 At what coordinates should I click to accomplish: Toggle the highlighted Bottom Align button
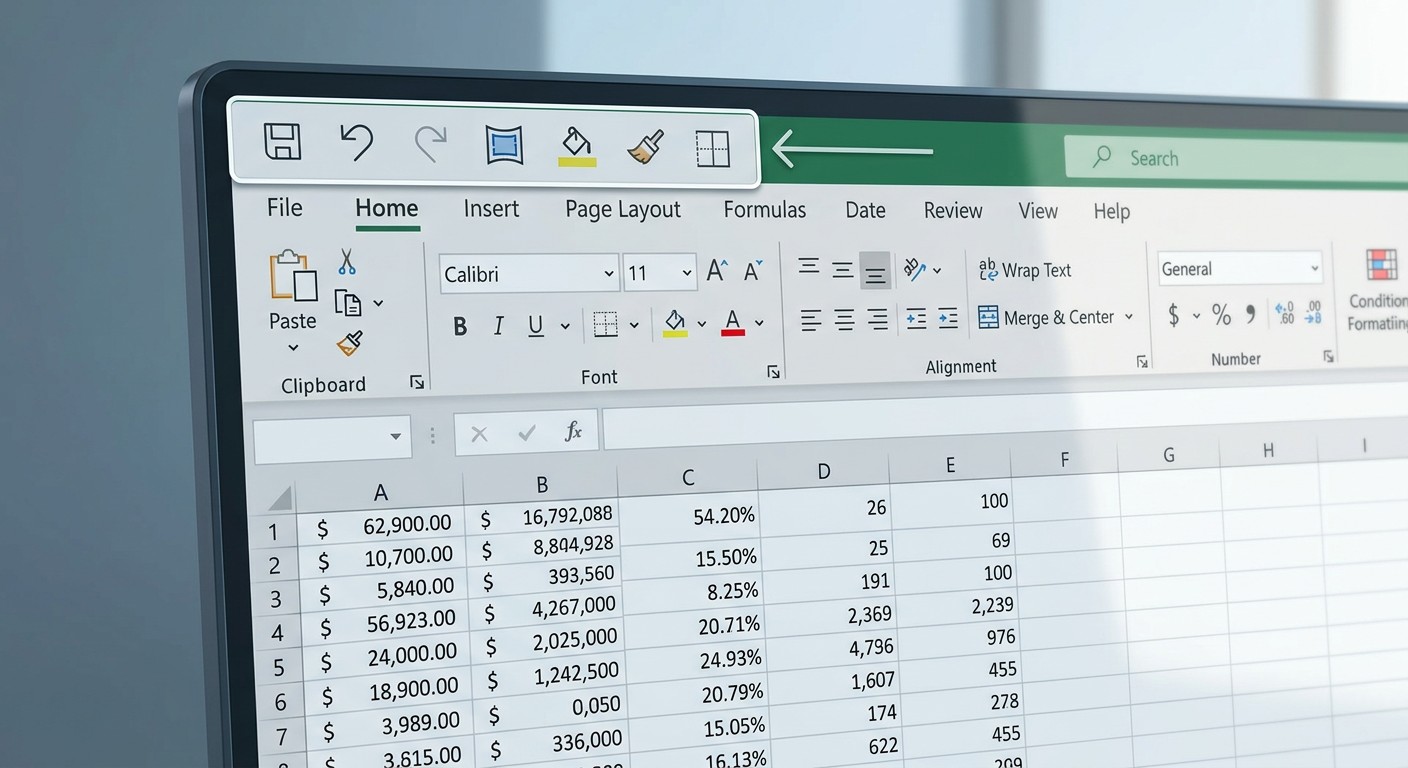click(x=875, y=271)
